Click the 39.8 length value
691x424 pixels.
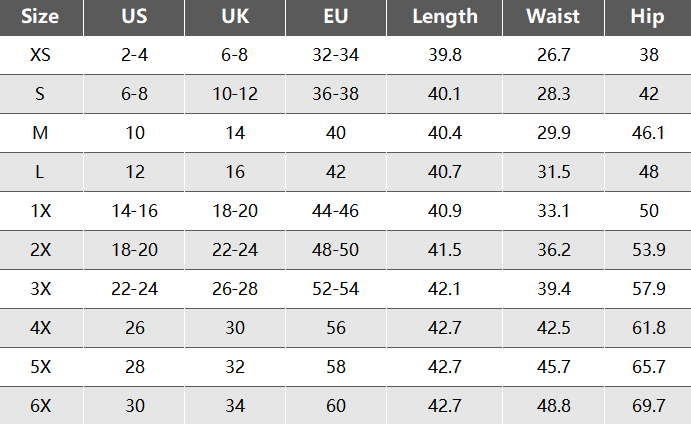pos(445,55)
